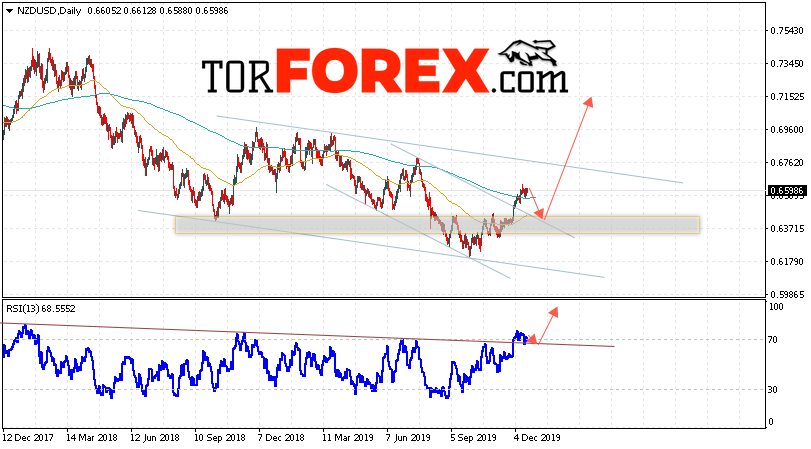Select the 14 Mar 2018 date label
The image size is (811, 449).
[x=92, y=438]
